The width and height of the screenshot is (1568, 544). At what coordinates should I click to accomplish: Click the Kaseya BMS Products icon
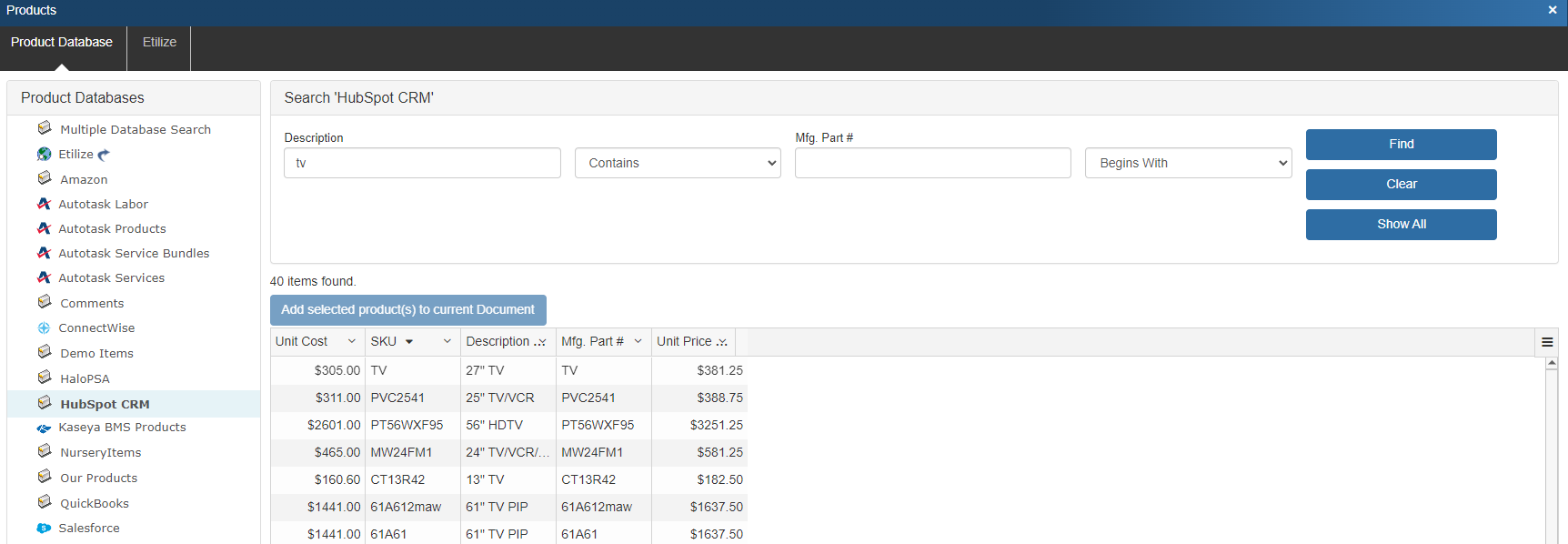coord(44,428)
